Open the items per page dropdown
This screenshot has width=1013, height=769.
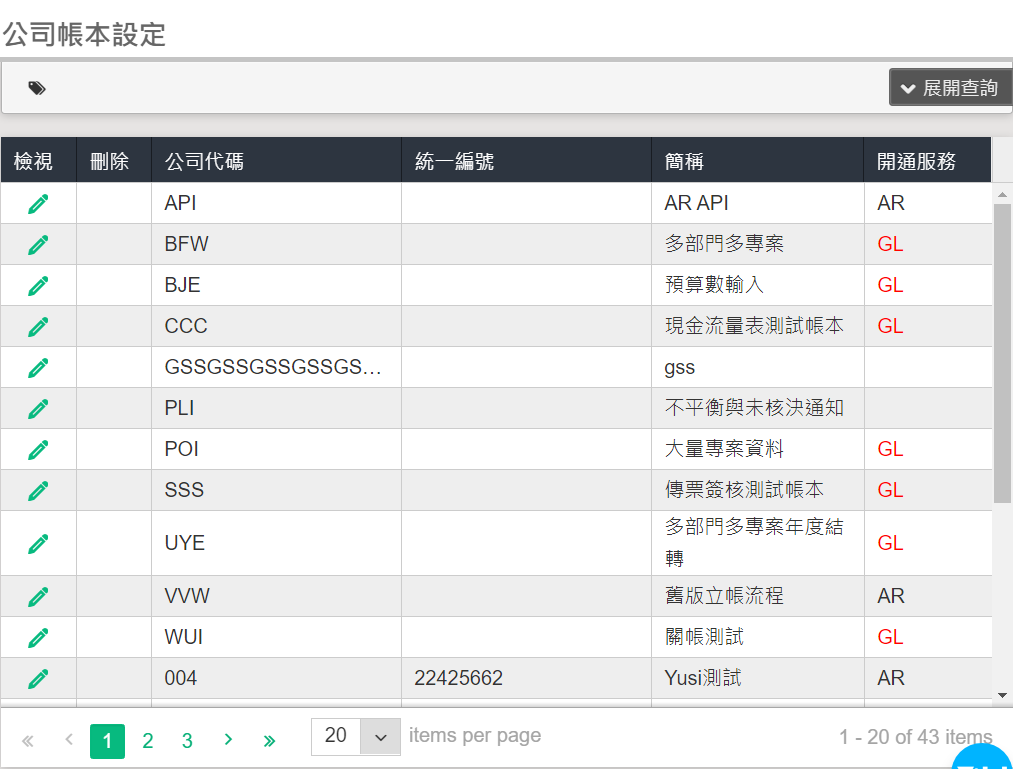(380, 737)
